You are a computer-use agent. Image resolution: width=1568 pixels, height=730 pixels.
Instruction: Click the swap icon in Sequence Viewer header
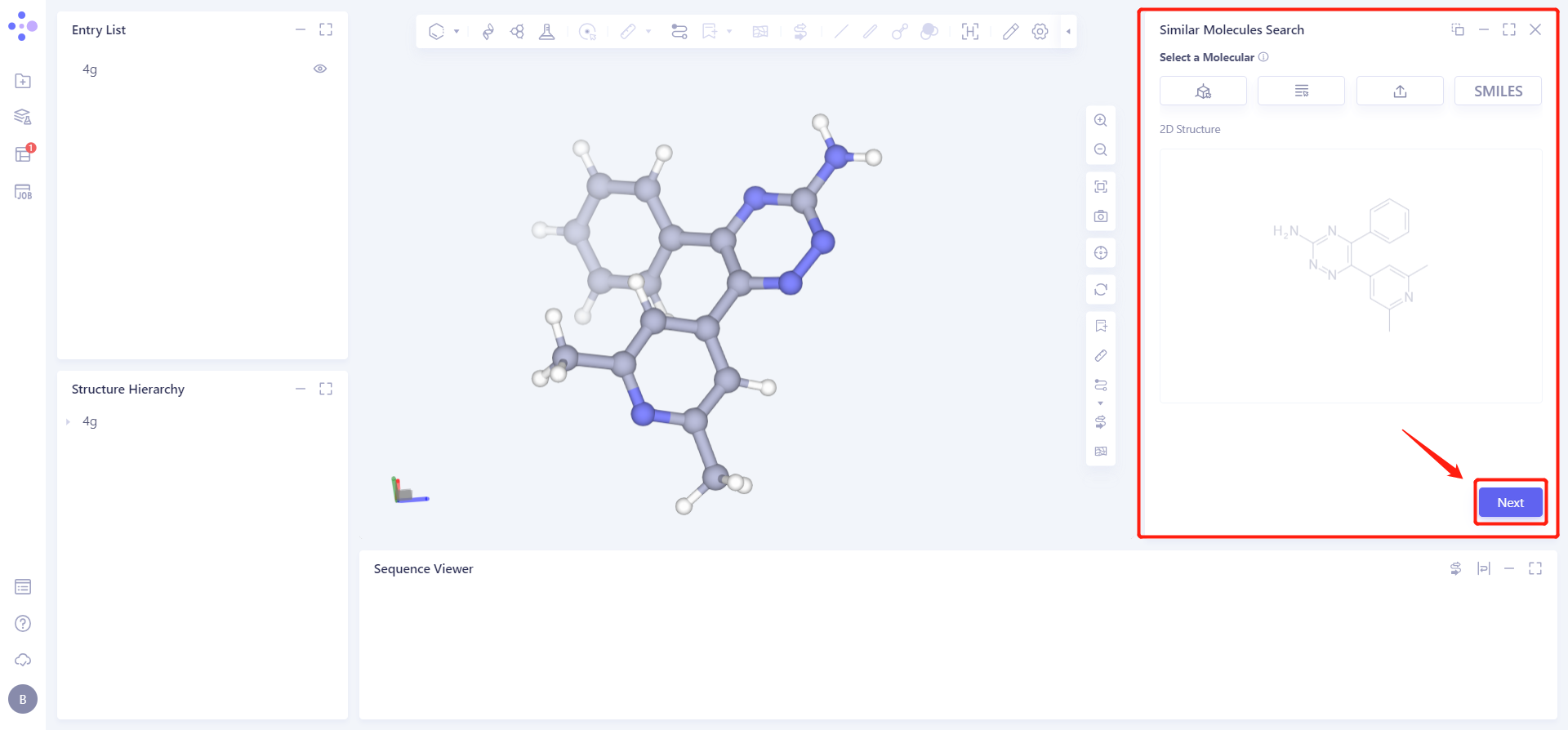tap(1455, 568)
